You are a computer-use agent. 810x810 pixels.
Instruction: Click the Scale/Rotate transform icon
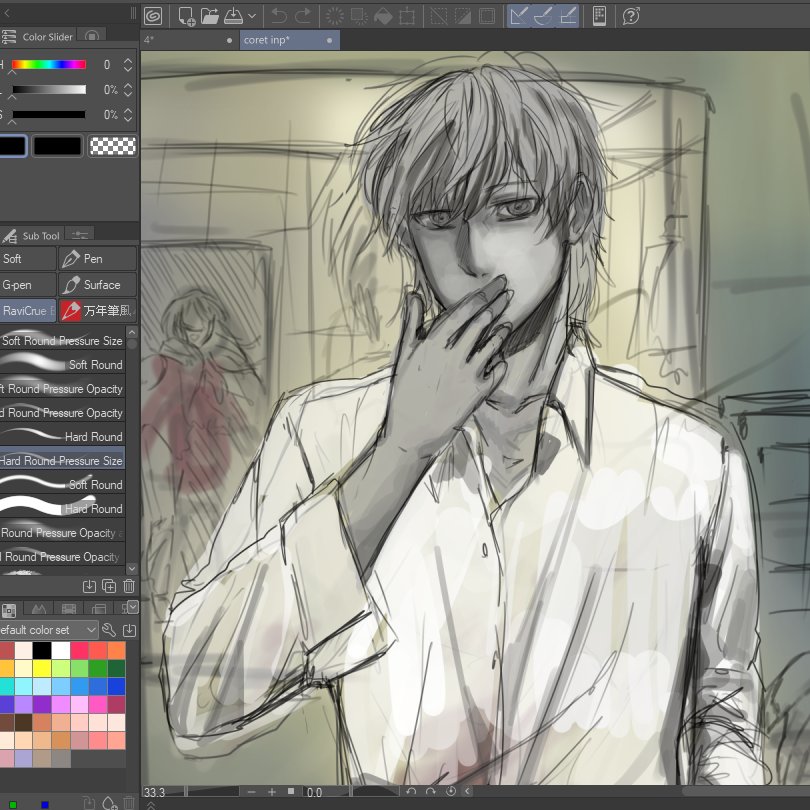pyautogui.click(x=407, y=16)
